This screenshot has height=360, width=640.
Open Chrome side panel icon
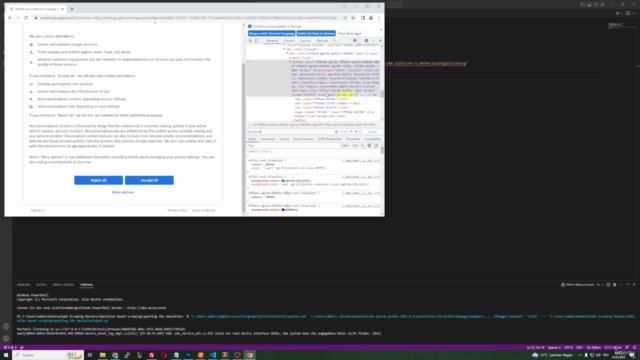tap(363, 18)
